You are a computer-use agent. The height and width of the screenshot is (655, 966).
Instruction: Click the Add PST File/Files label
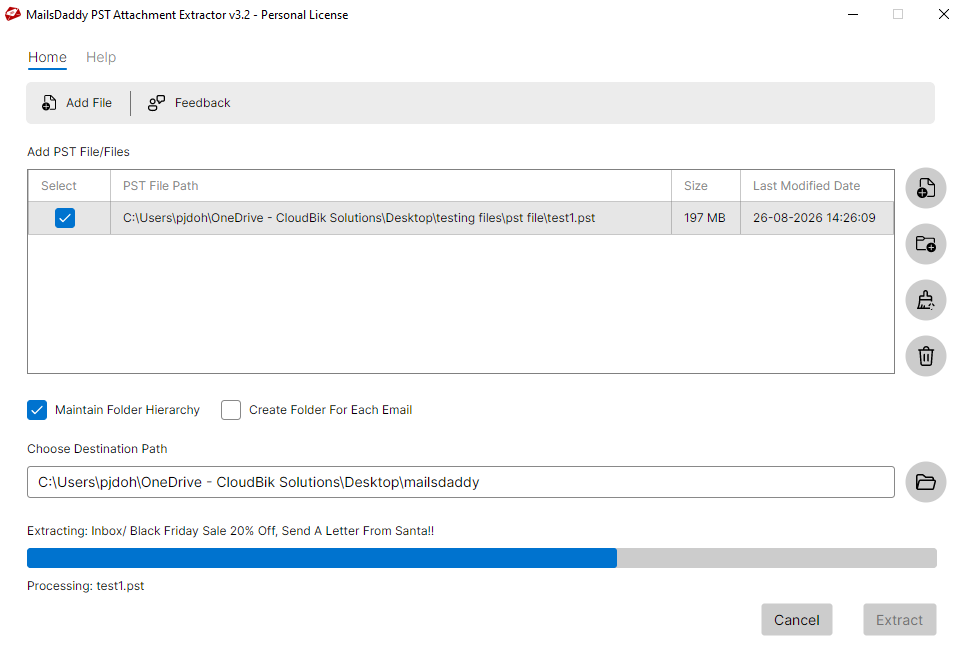point(78,152)
